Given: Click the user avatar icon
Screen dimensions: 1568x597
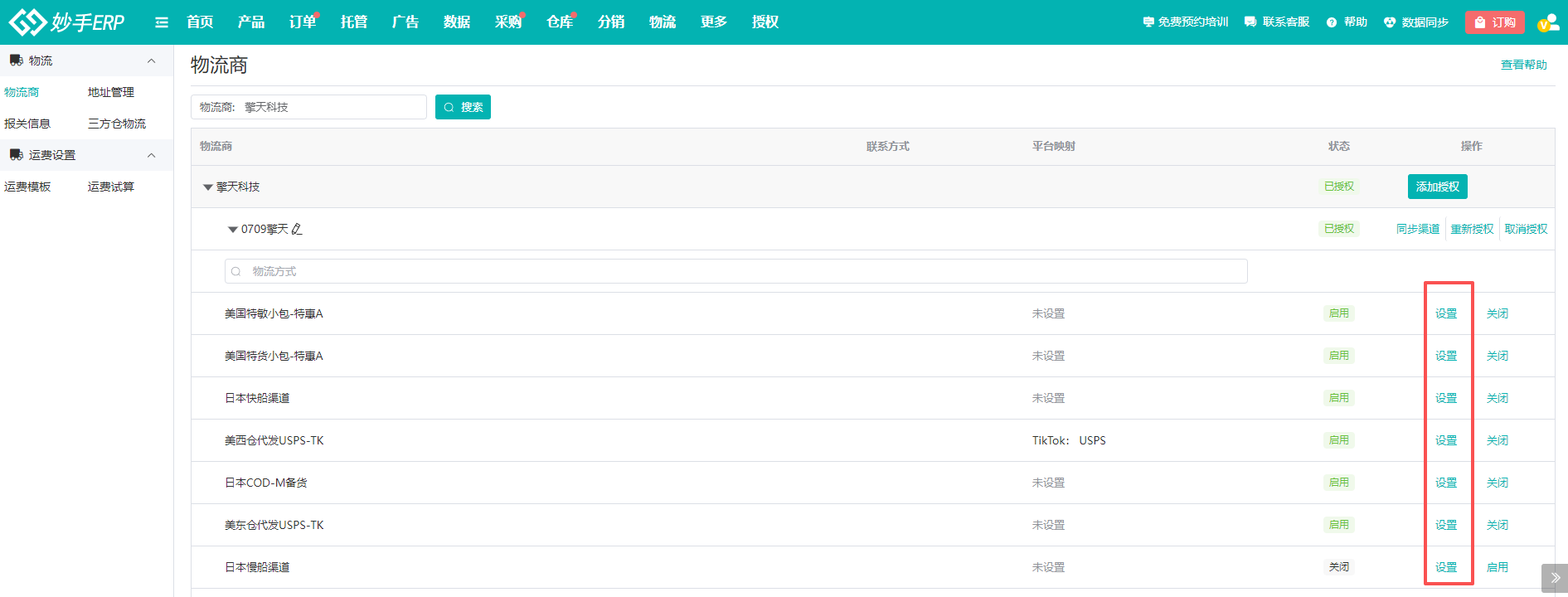Looking at the screenshot, I should click(x=1547, y=22).
